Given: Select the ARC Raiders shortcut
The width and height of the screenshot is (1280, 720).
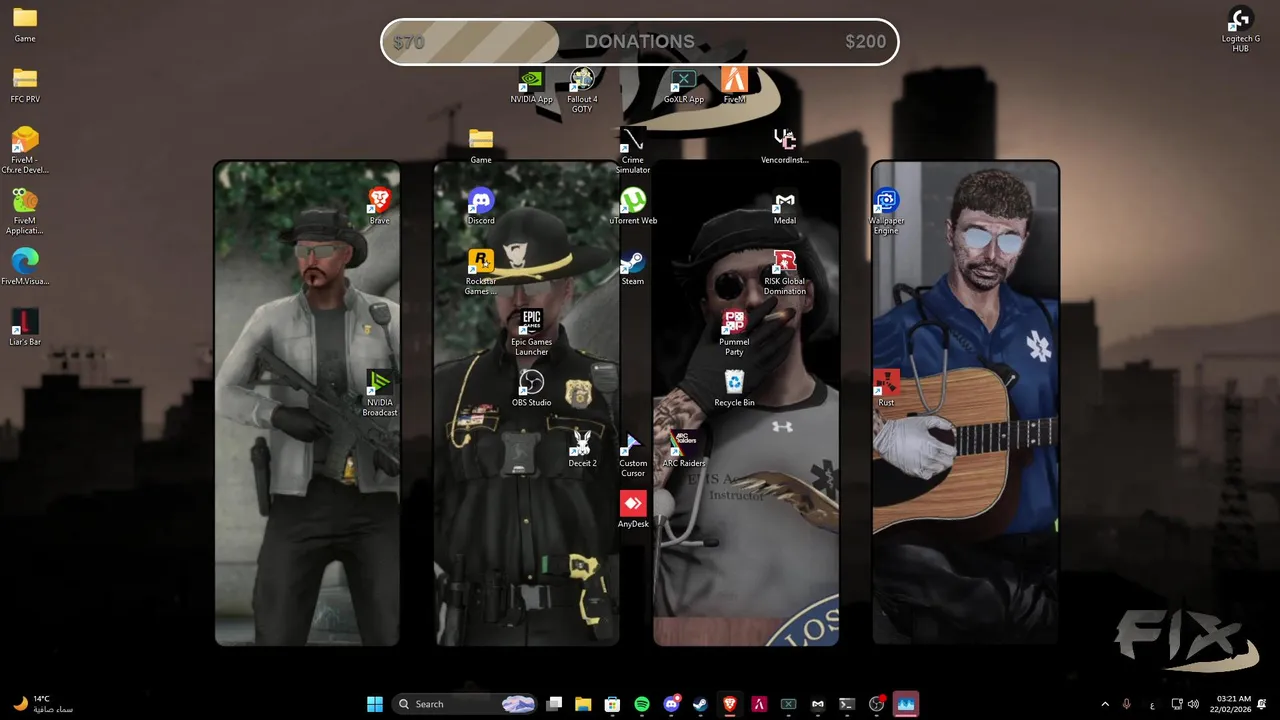Looking at the screenshot, I should click(684, 450).
